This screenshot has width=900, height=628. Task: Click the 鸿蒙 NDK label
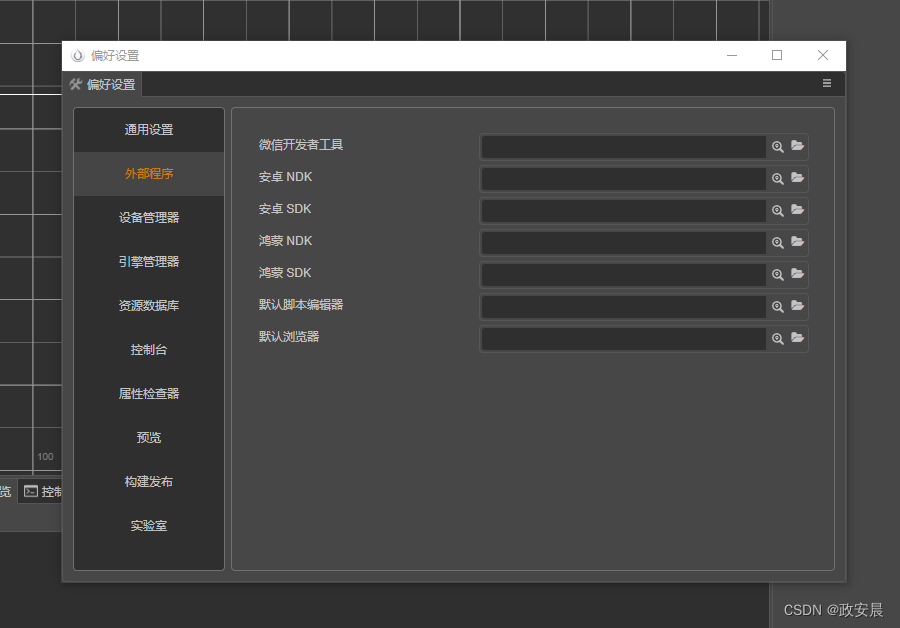click(x=285, y=241)
